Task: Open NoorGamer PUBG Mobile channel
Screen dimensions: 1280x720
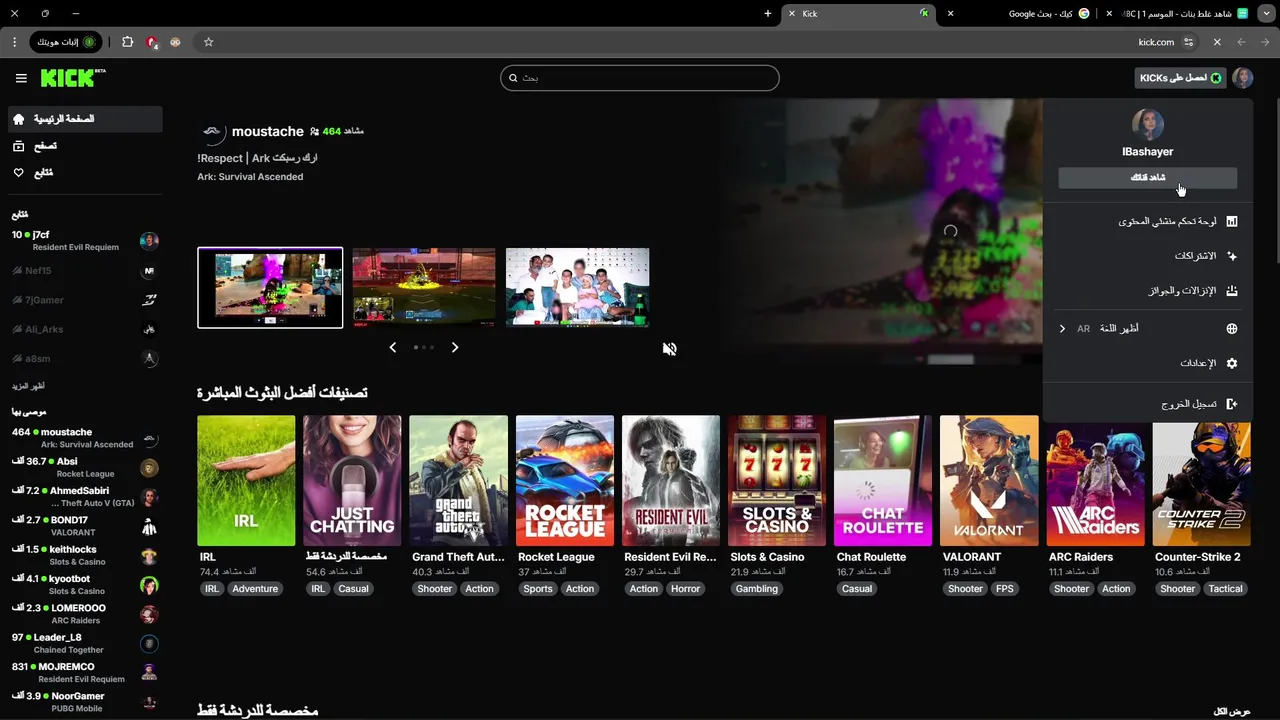Action: (x=85, y=702)
